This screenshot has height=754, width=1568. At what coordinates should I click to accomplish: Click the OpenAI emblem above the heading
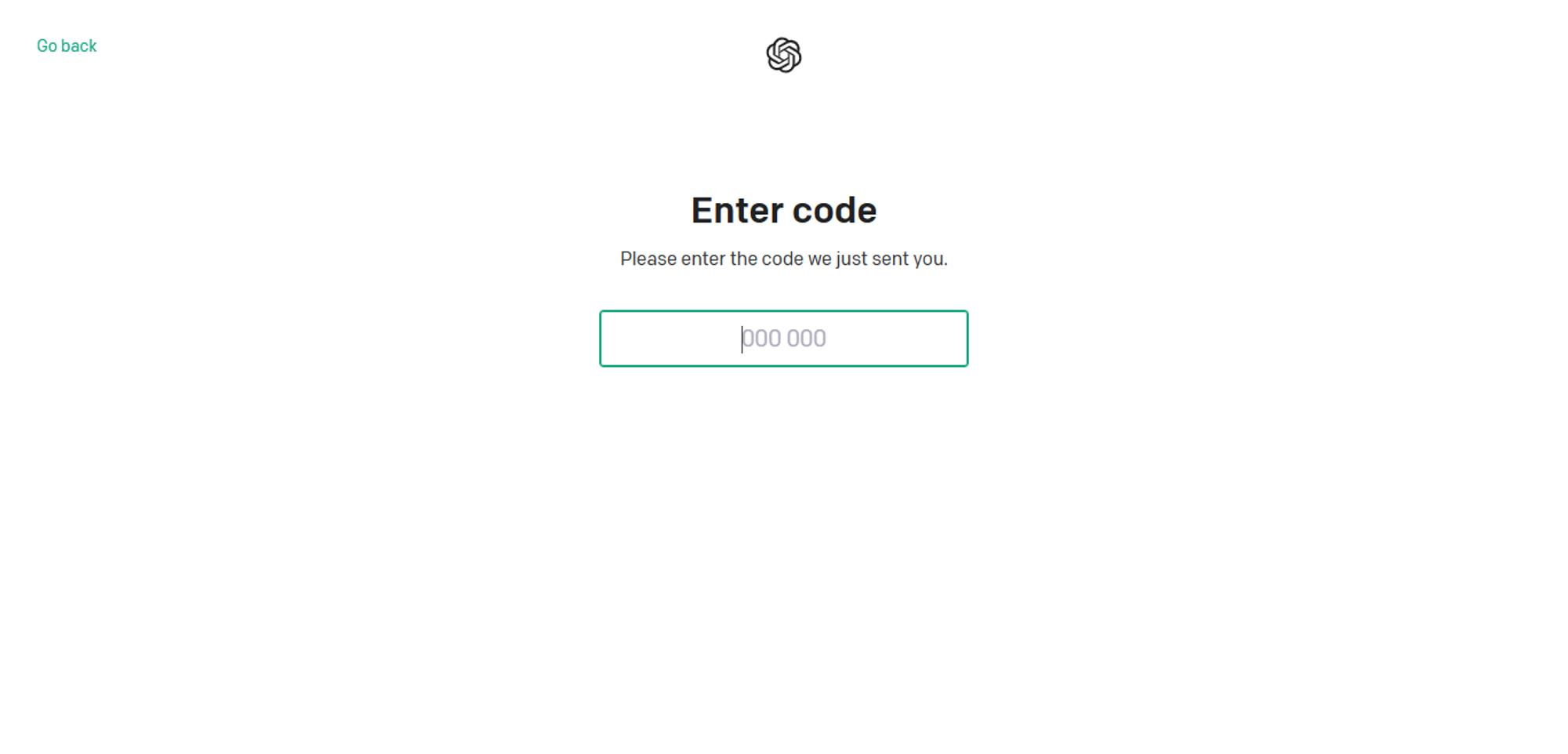click(x=783, y=55)
